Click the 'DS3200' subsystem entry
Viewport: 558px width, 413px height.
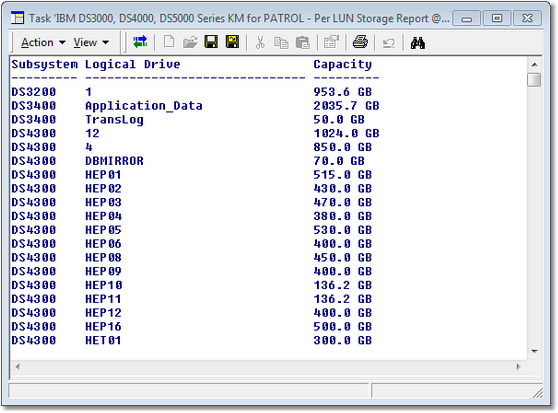pos(34,92)
